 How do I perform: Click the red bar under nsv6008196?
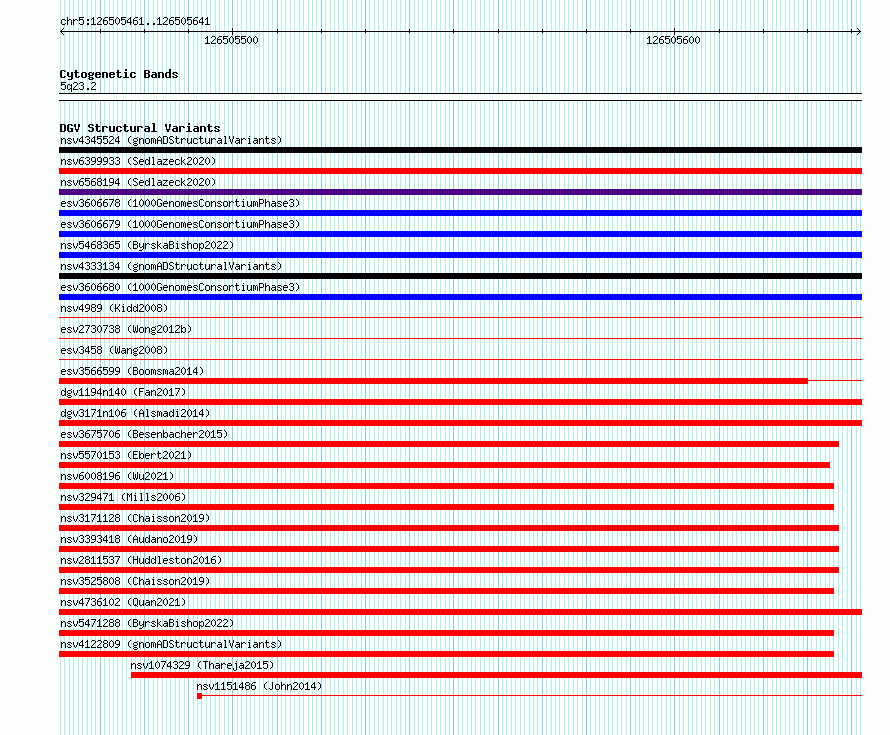coord(447,486)
